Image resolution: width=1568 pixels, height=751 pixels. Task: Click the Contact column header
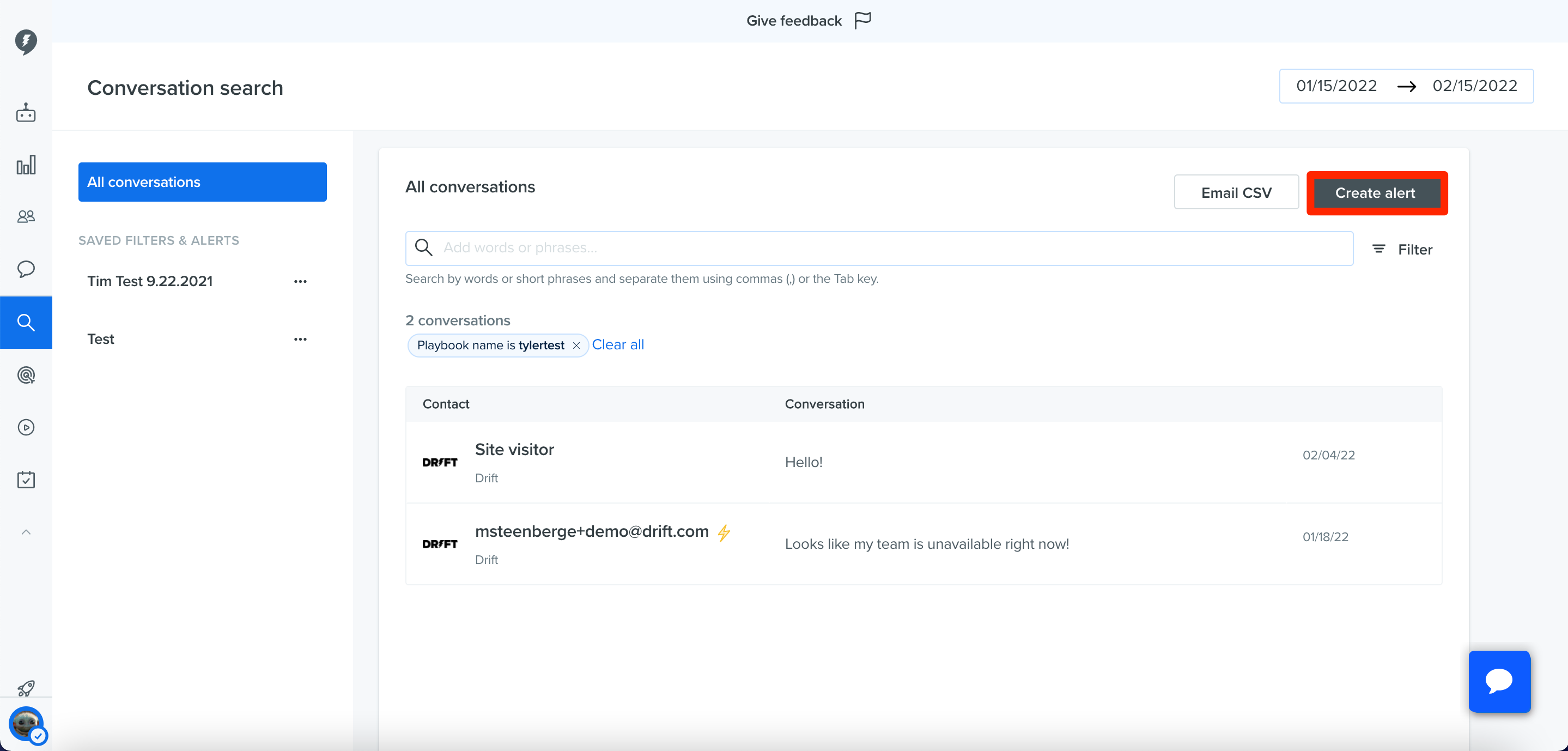pos(446,404)
